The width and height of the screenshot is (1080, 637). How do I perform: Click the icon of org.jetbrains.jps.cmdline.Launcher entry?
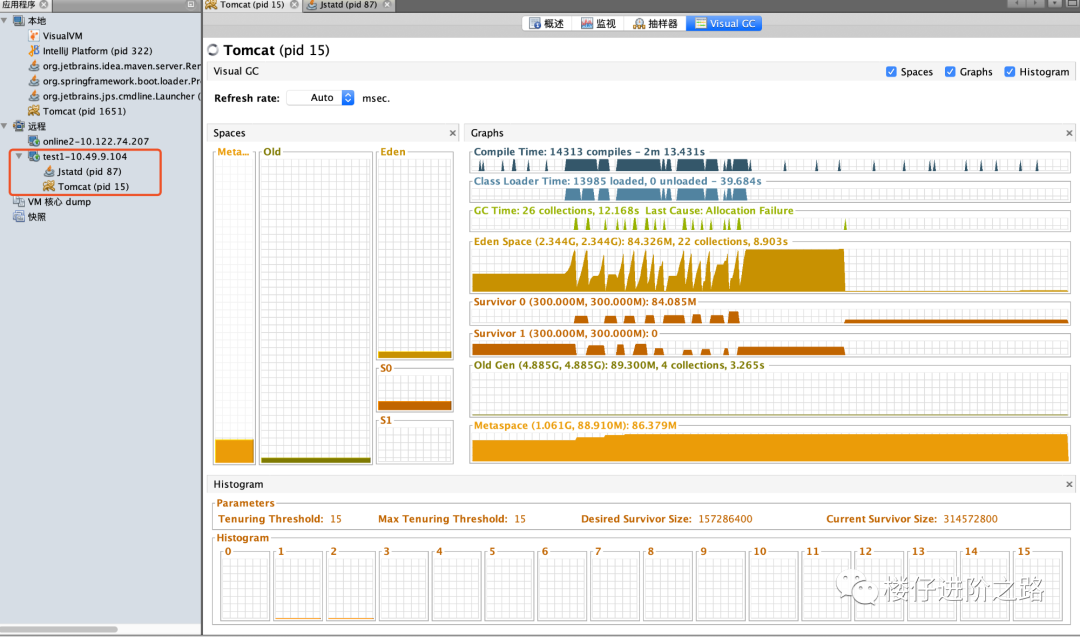pyautogui.click(x=34, y=96)
